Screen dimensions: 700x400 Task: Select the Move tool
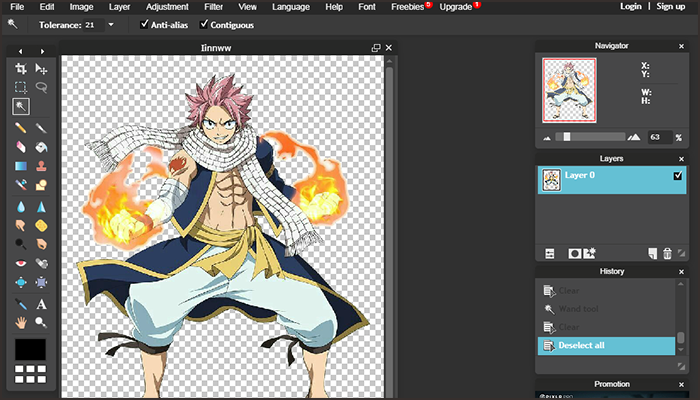[41, 69]
